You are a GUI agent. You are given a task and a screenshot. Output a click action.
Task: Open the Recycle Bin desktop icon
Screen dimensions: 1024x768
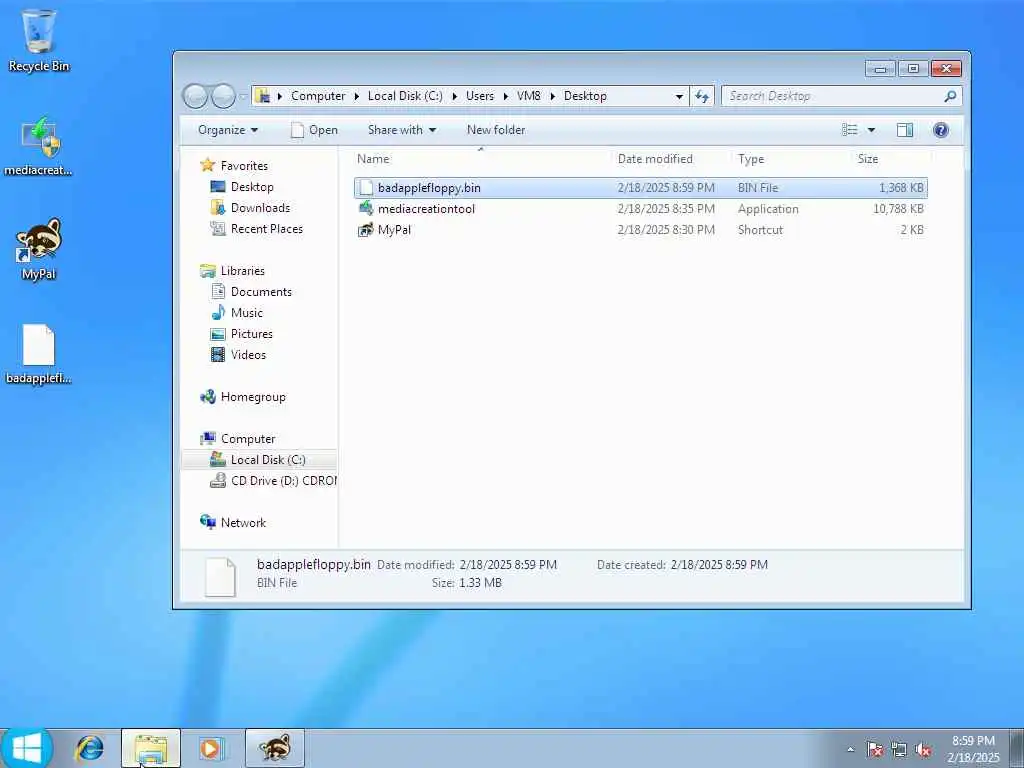[39, 40]
